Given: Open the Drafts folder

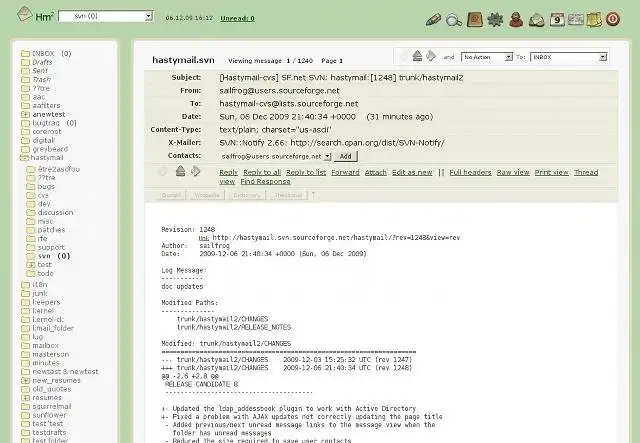Looking at the screenshot, I should click(42, 62).
